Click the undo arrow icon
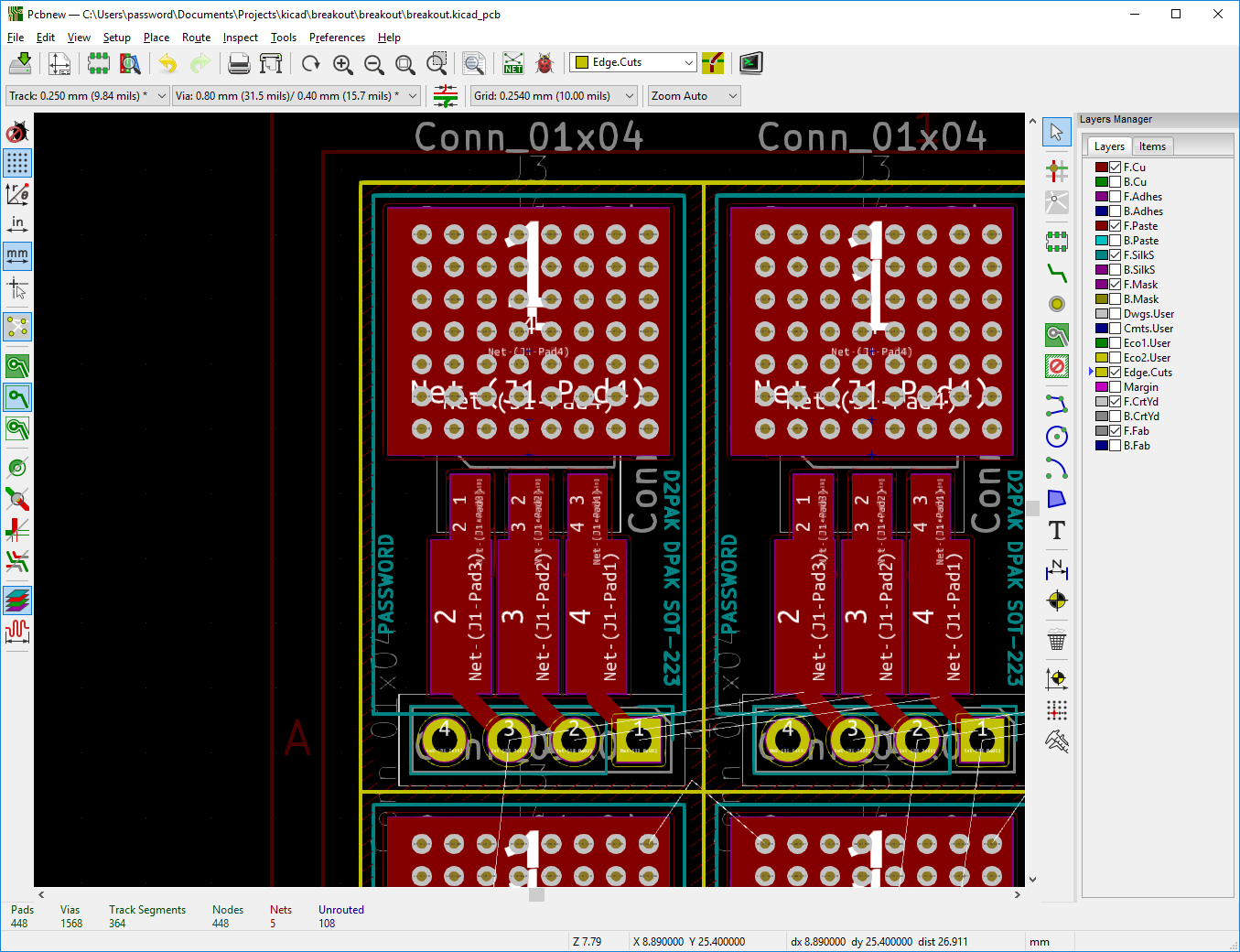Viewport: 1240px width, 952px height. pos(167,63)
